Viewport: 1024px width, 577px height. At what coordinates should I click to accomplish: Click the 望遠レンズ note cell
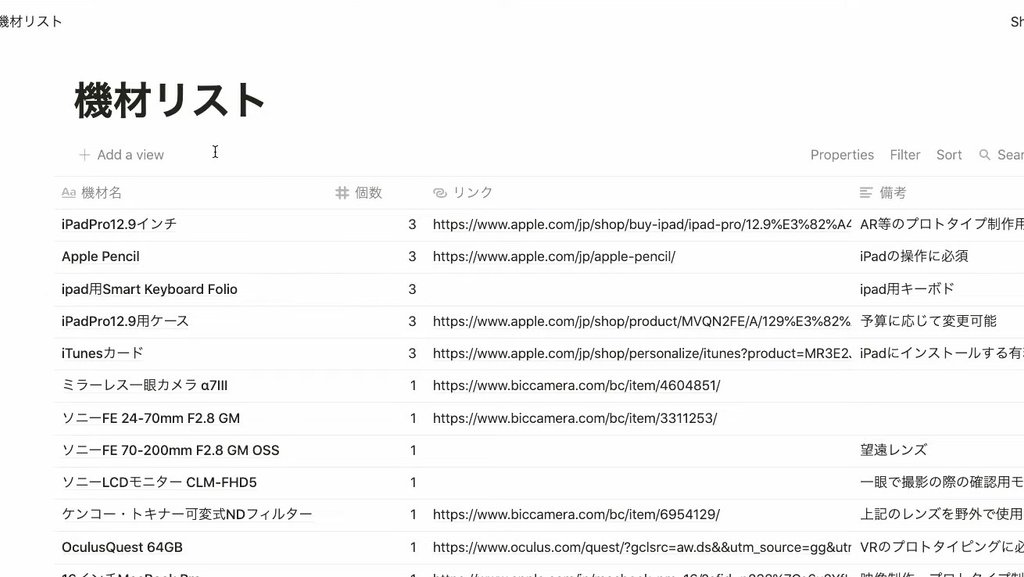pos(939,450)
